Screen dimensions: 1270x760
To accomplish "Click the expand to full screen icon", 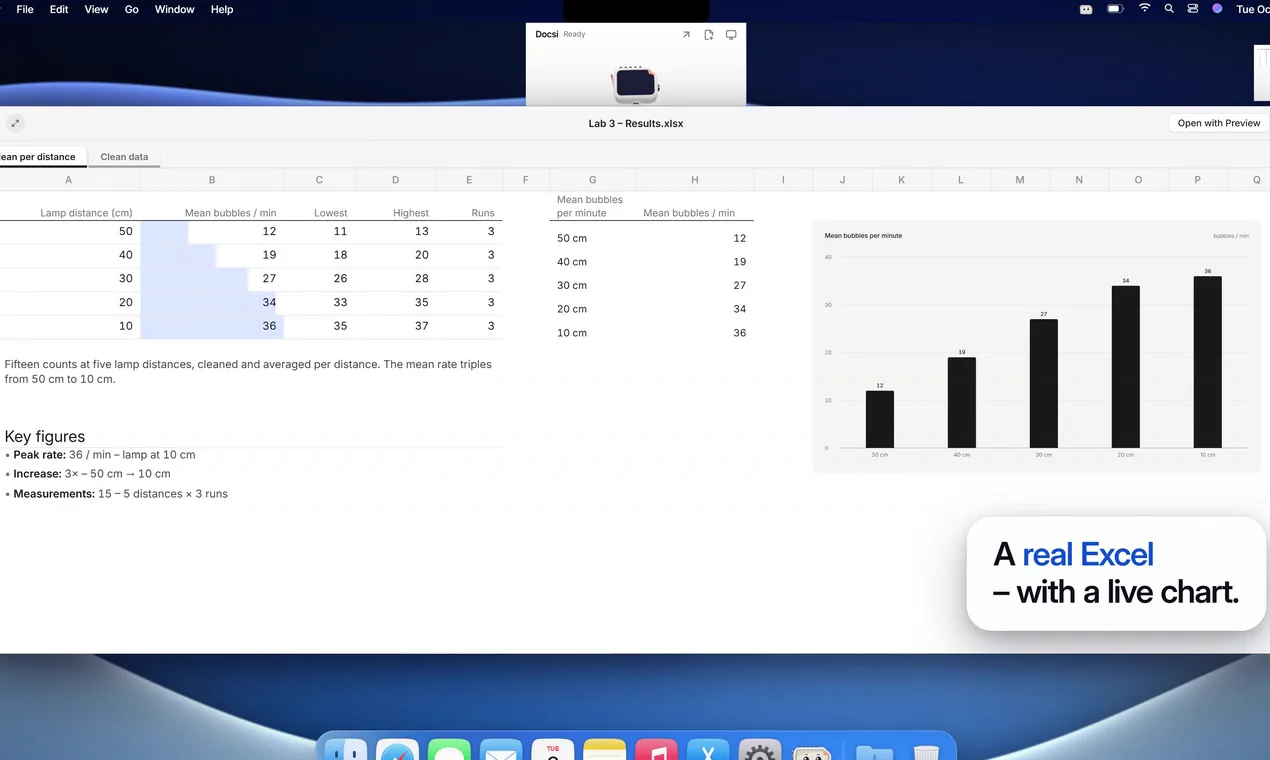I will [15, 123].
